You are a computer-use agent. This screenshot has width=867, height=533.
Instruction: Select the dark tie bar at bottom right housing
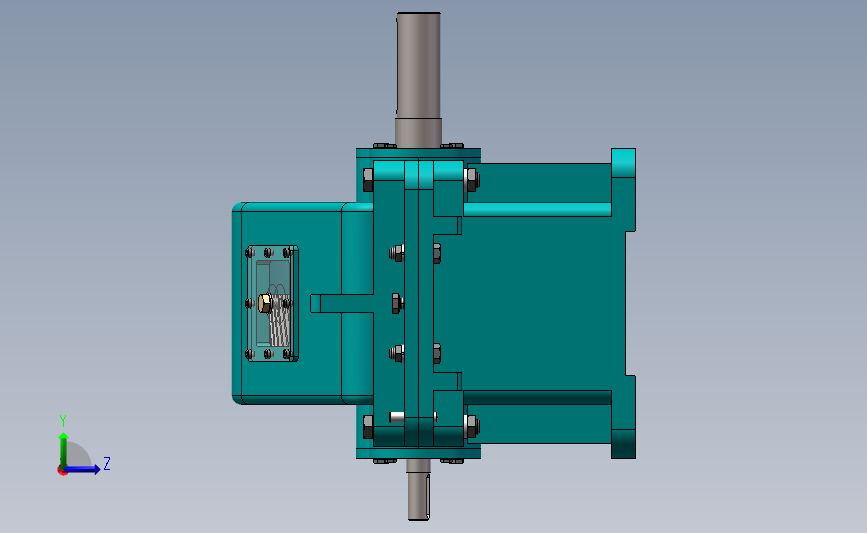pos(537,398)
